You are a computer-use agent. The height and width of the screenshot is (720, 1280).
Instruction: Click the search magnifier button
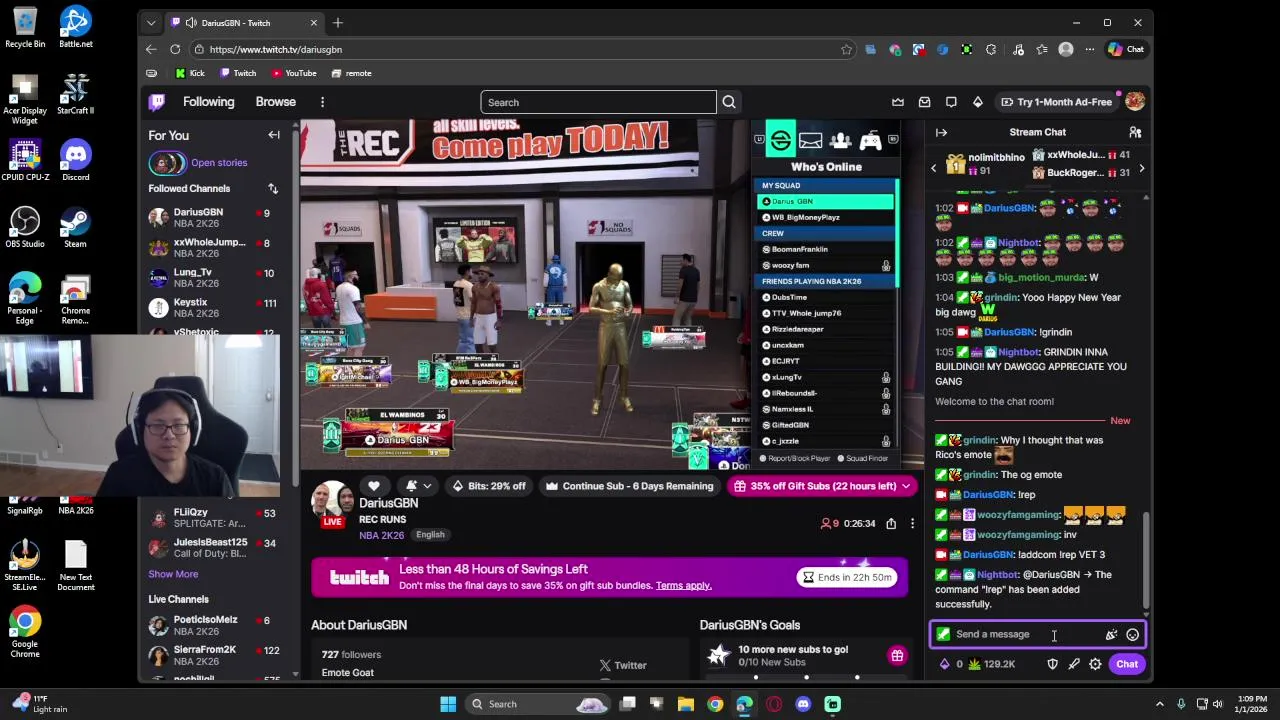[x=729, y=102]
